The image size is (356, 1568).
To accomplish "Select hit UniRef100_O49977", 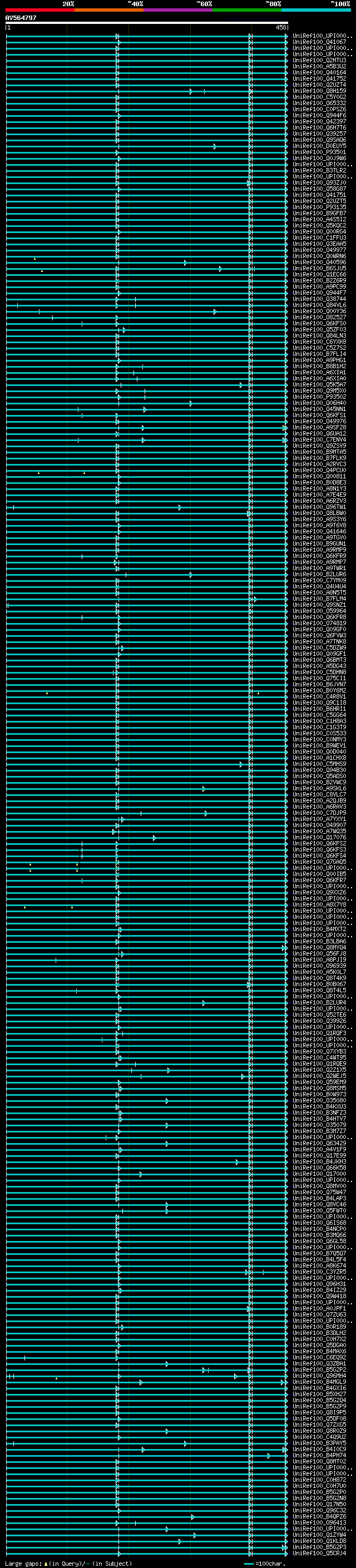I will (x=319, y=250).
